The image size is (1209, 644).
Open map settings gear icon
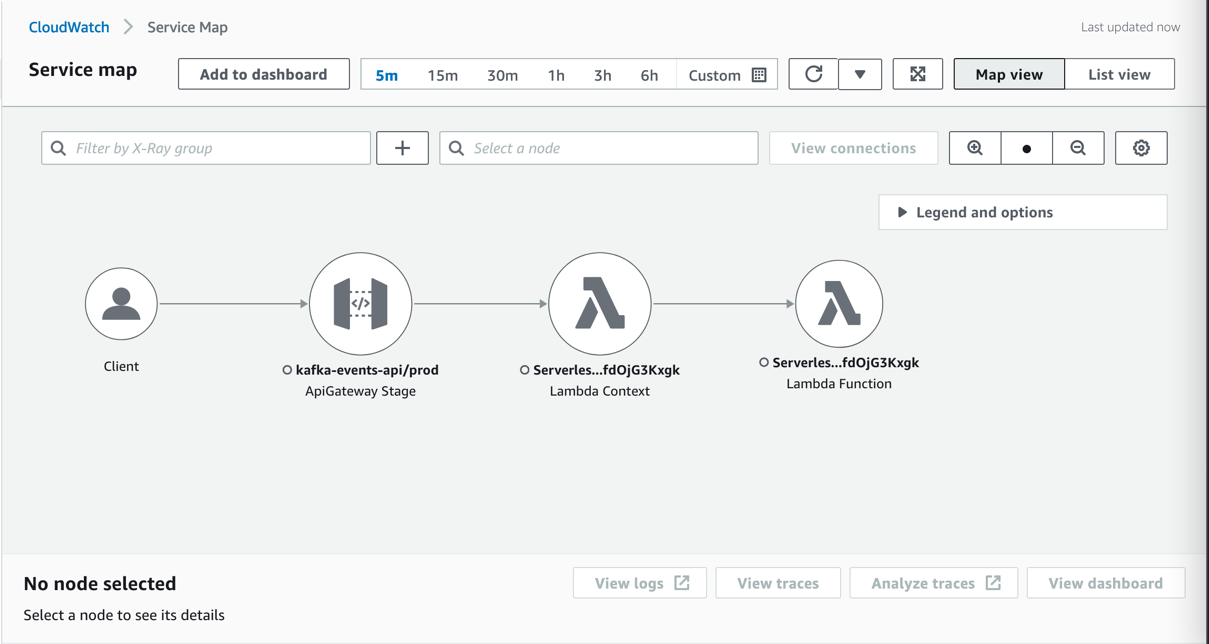click(x=1141, y=148)
